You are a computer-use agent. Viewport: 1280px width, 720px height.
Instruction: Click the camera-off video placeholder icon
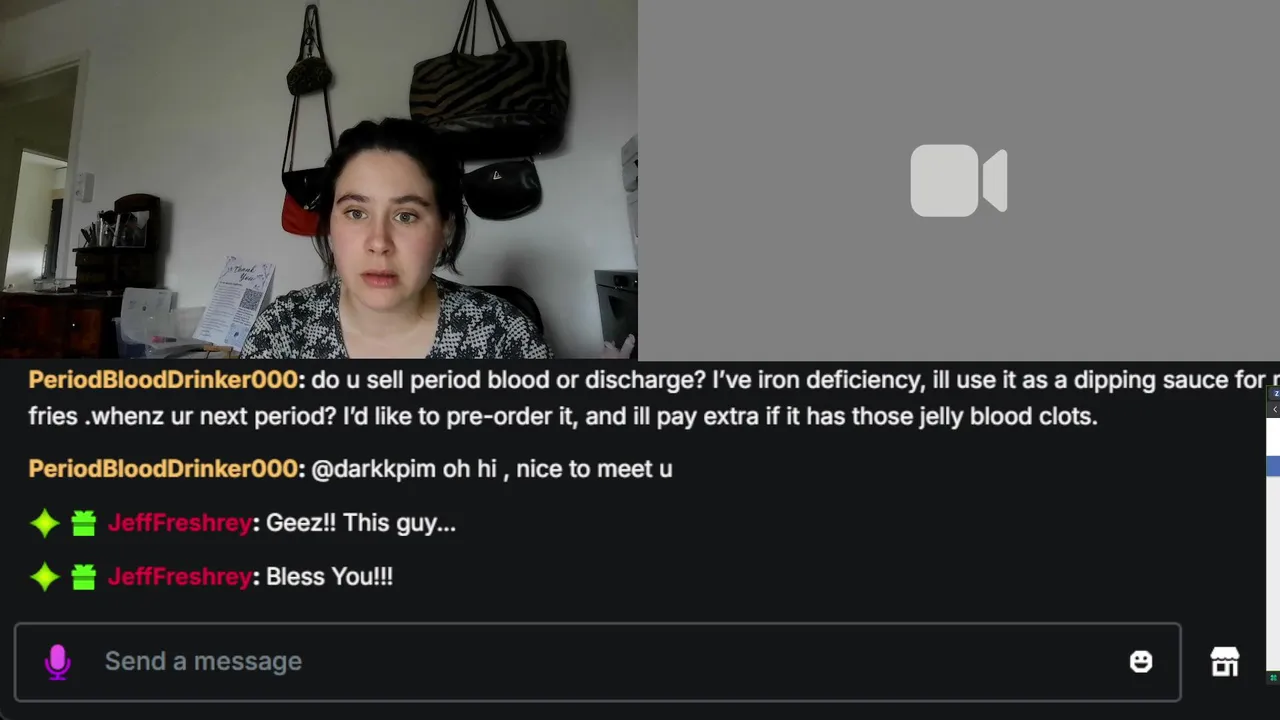[x=958, y=181]
